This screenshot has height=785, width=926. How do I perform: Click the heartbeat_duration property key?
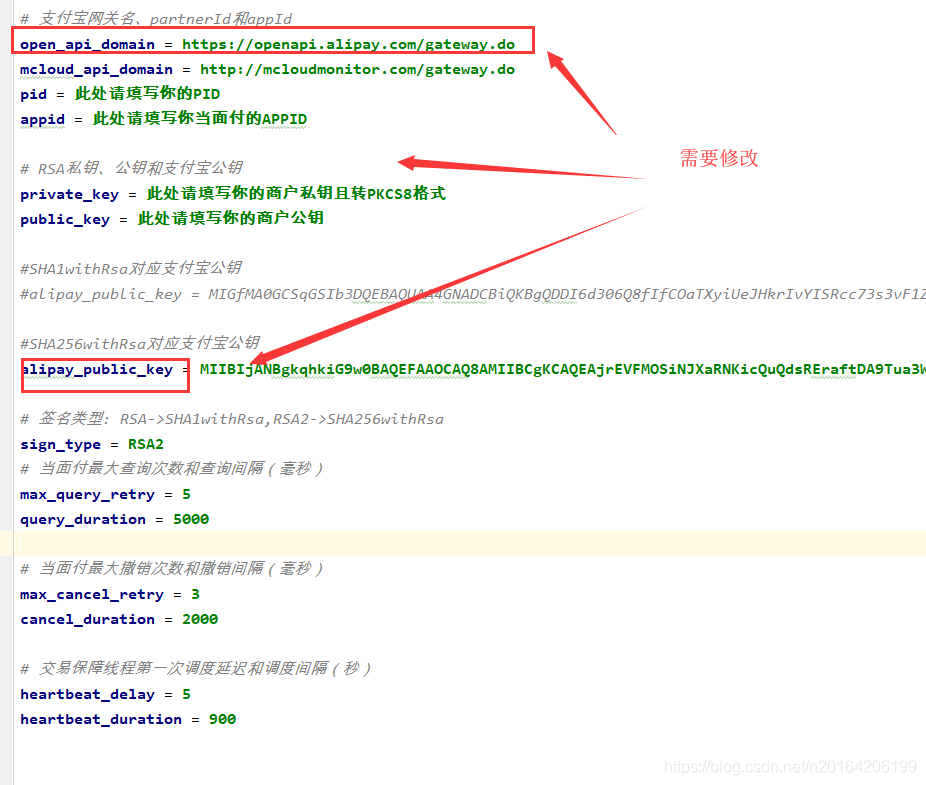(101, 719)
